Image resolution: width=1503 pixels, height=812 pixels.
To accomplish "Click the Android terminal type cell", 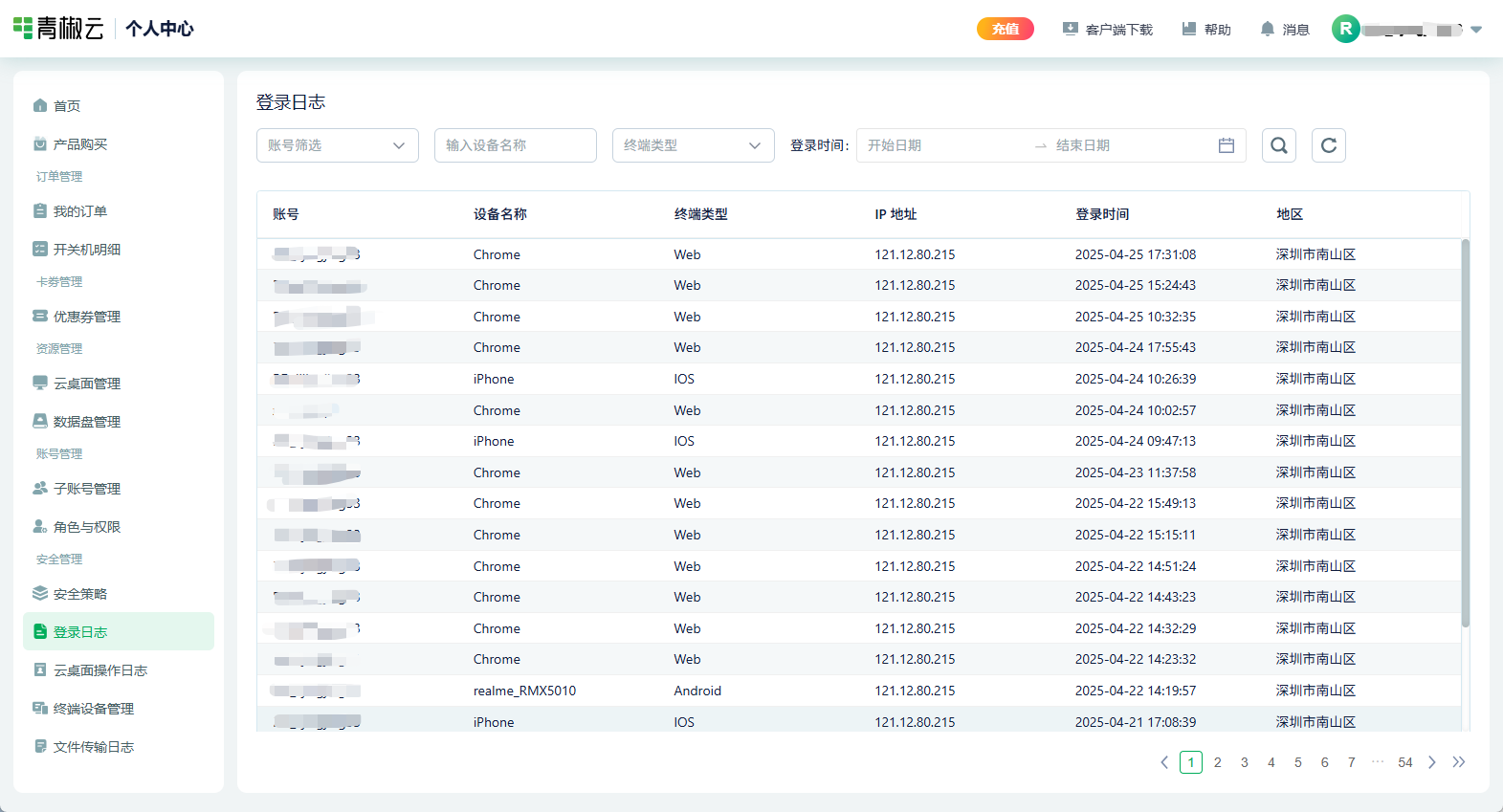I will click(x=697, y=691).
